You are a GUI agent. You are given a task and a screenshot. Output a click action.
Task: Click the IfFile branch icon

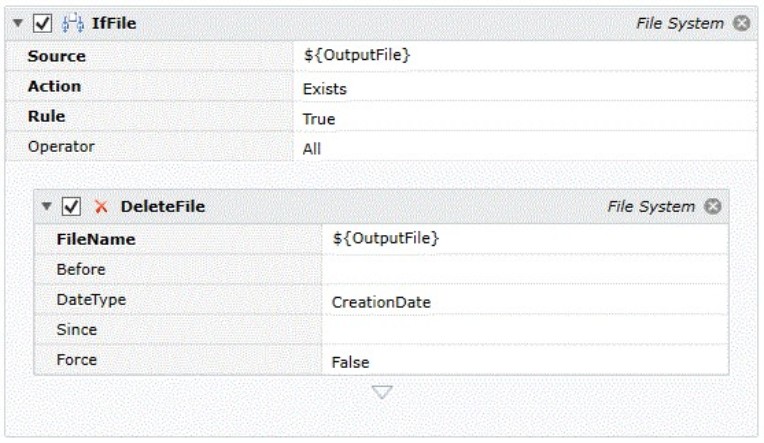(x=73, y=23)
